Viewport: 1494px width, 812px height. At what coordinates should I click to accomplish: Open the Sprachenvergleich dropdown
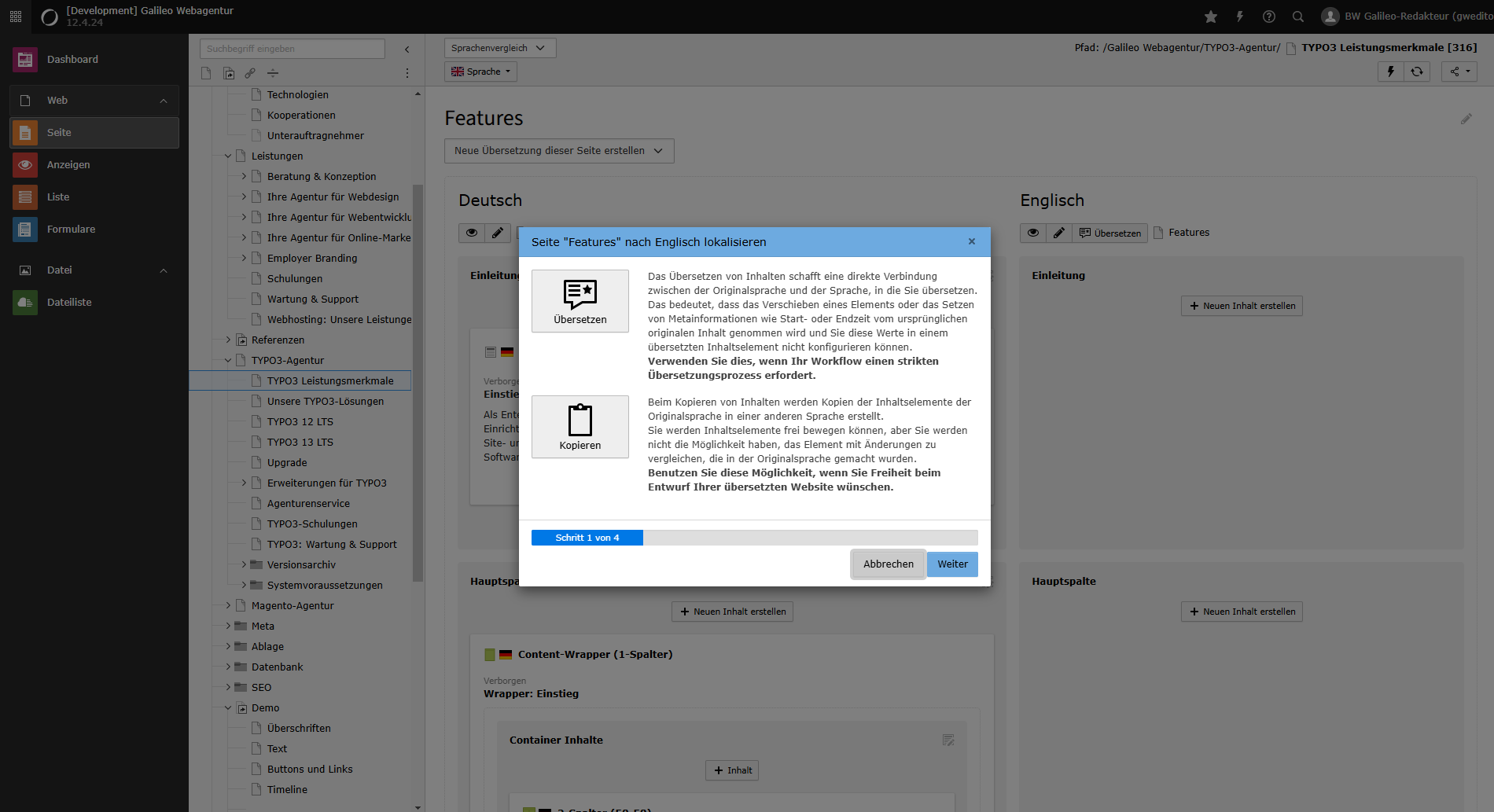tap(499, 48)
